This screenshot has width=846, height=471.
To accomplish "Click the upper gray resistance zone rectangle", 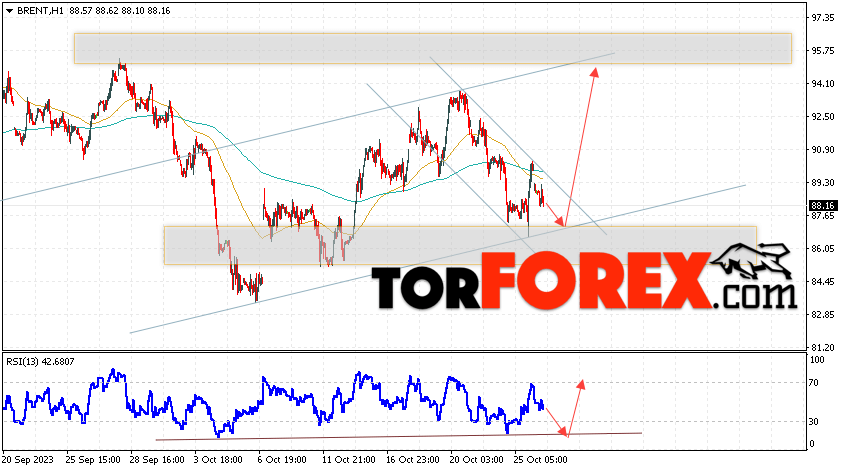I will (433, 49).
